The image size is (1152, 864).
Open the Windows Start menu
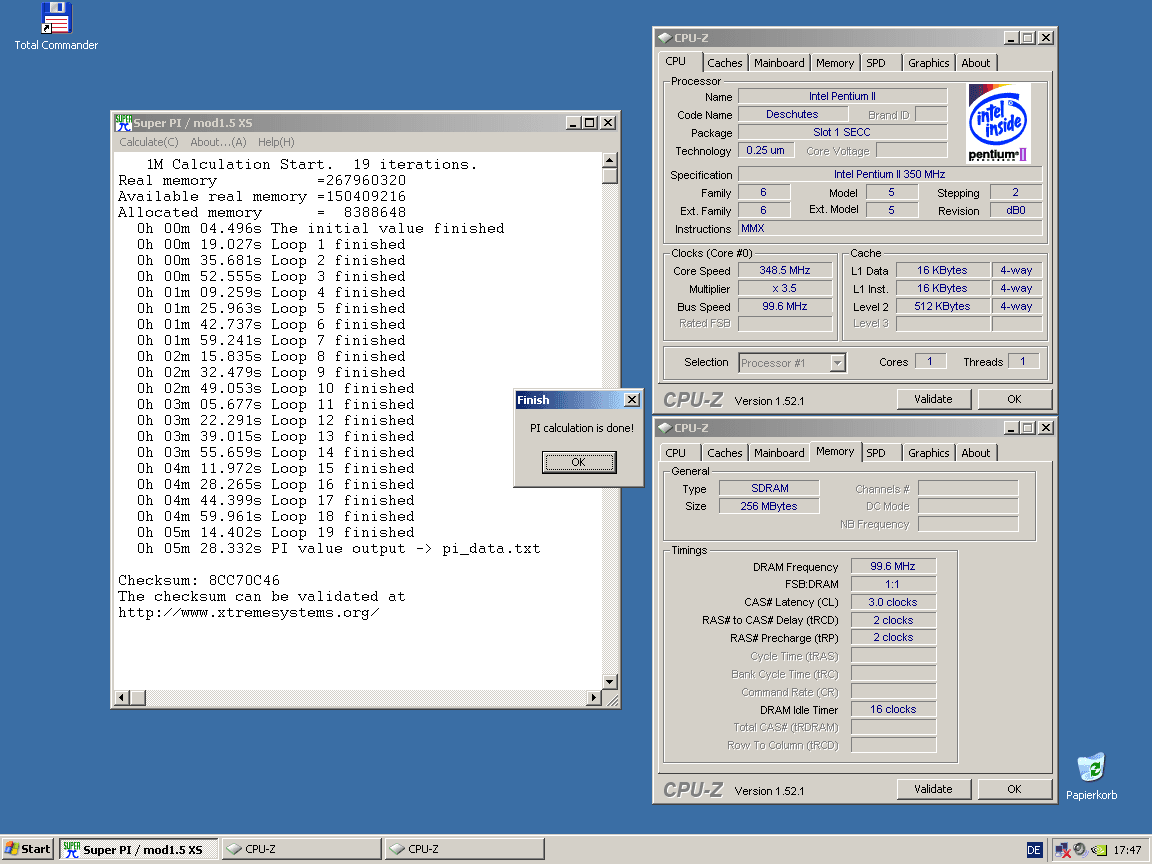click(x=28, y=849)
